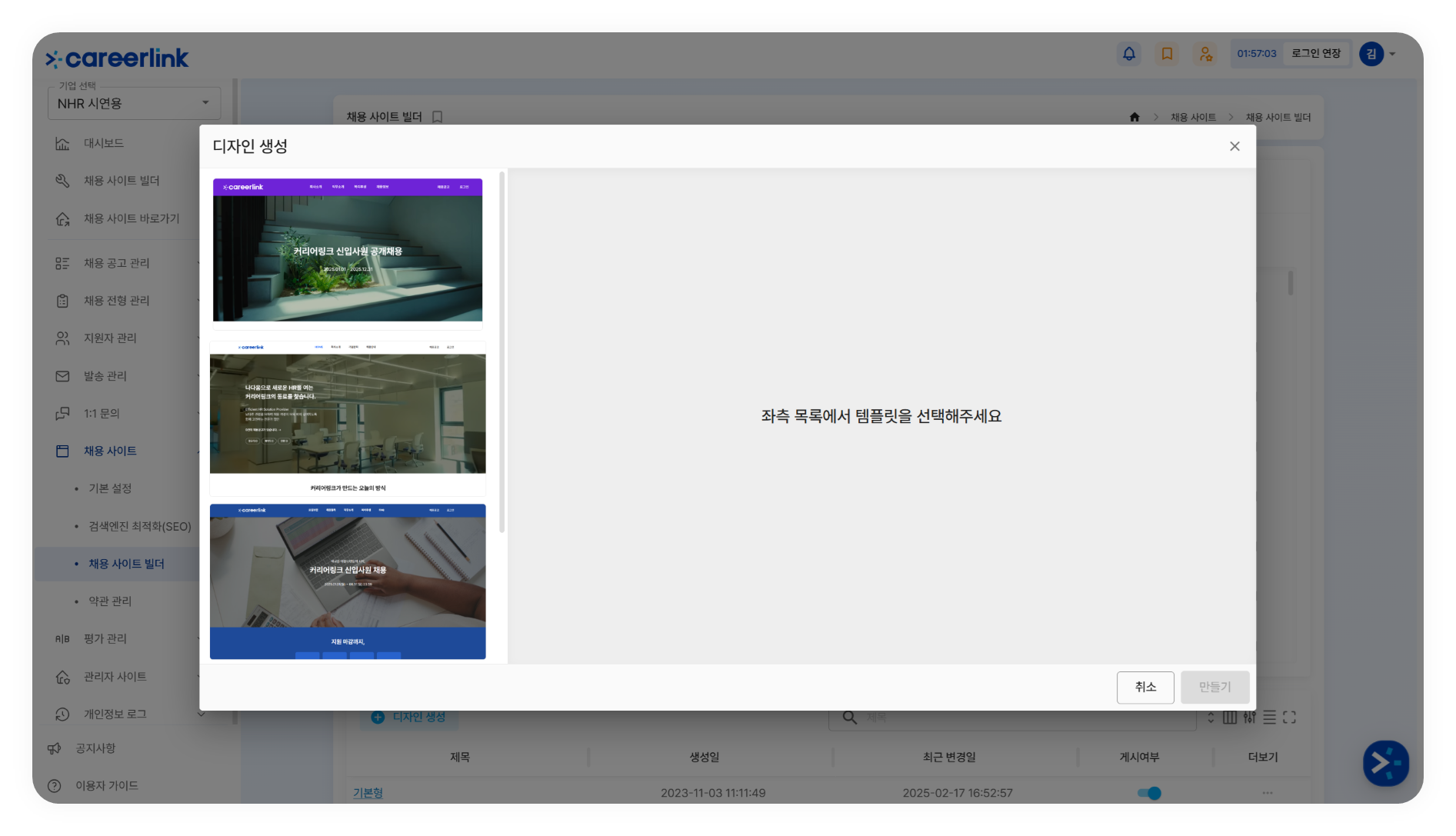Open the user avatar 김 menu
The image size is (1456, 836).
[1378, 54]
